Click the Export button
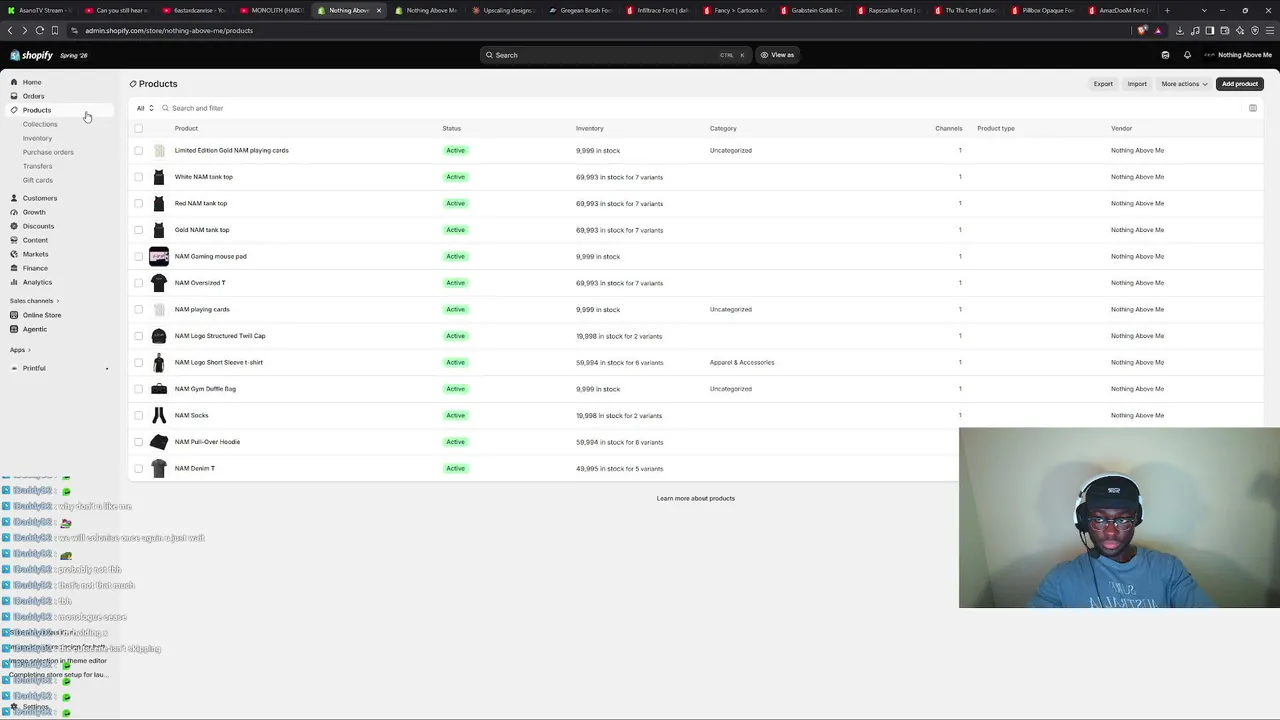The width and height of the screenshot is (1280, 720). 1103,84
